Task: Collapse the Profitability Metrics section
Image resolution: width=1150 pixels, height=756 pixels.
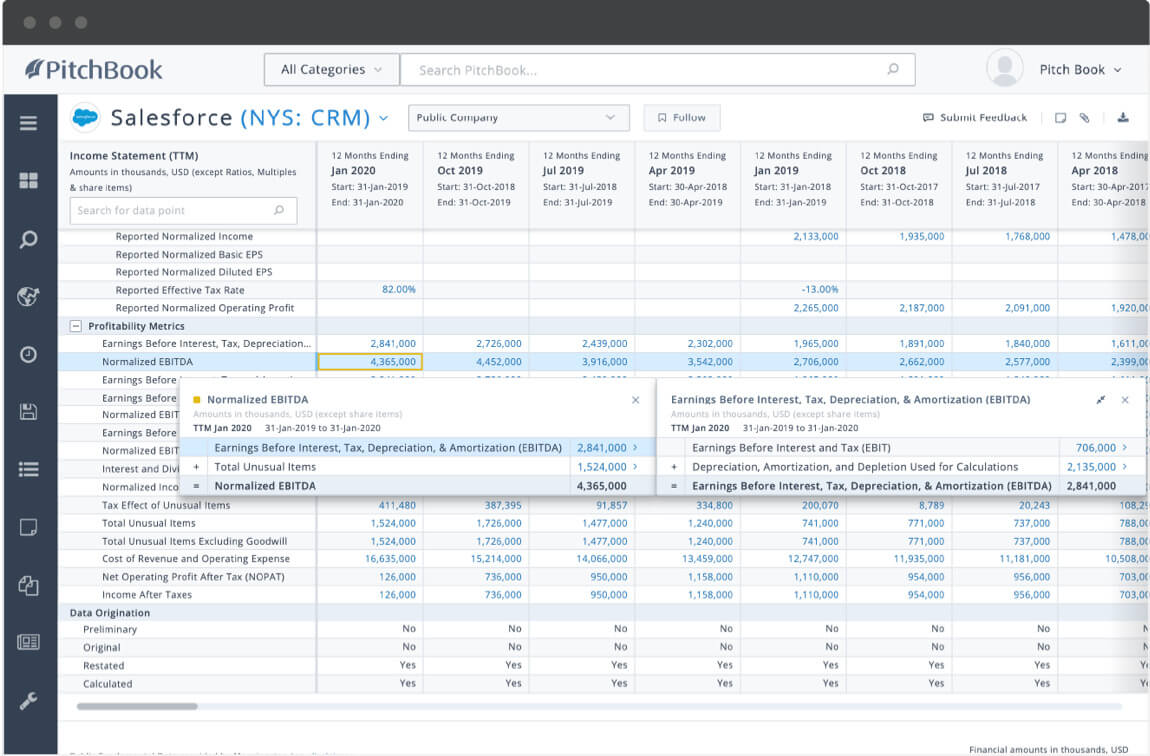Action: pos(77,325)
